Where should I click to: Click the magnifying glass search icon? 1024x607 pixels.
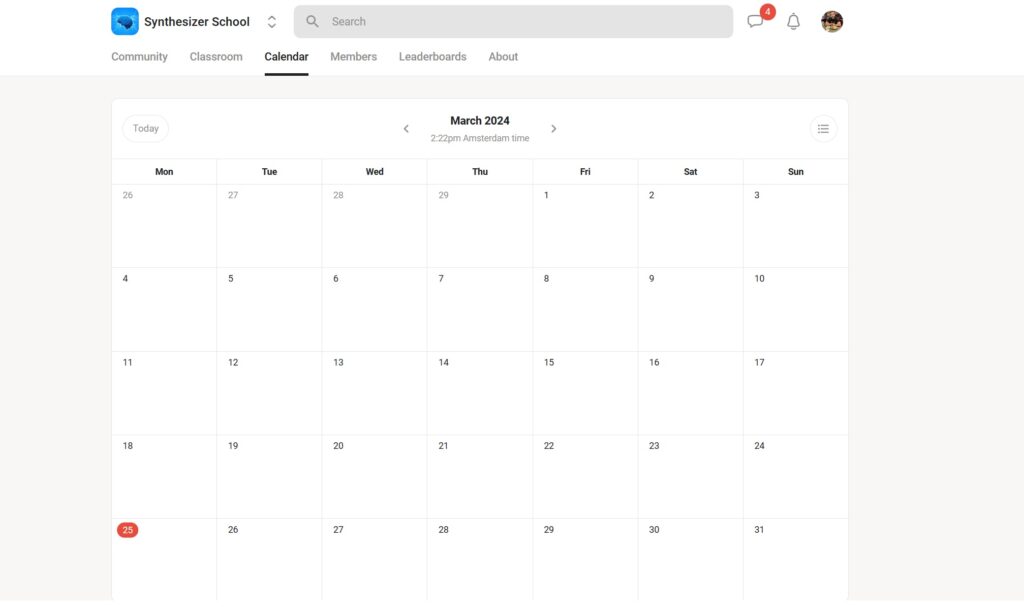coord(312,21)
